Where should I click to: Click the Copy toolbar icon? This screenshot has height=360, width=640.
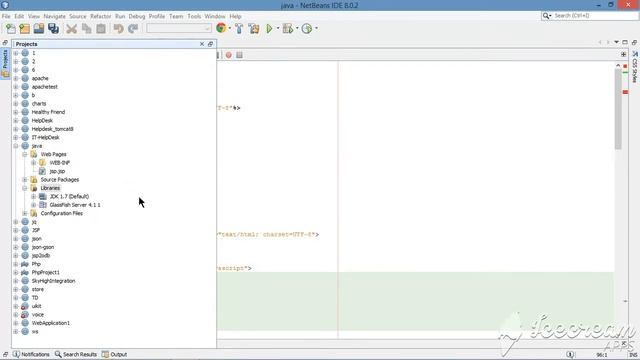point(87,29)
